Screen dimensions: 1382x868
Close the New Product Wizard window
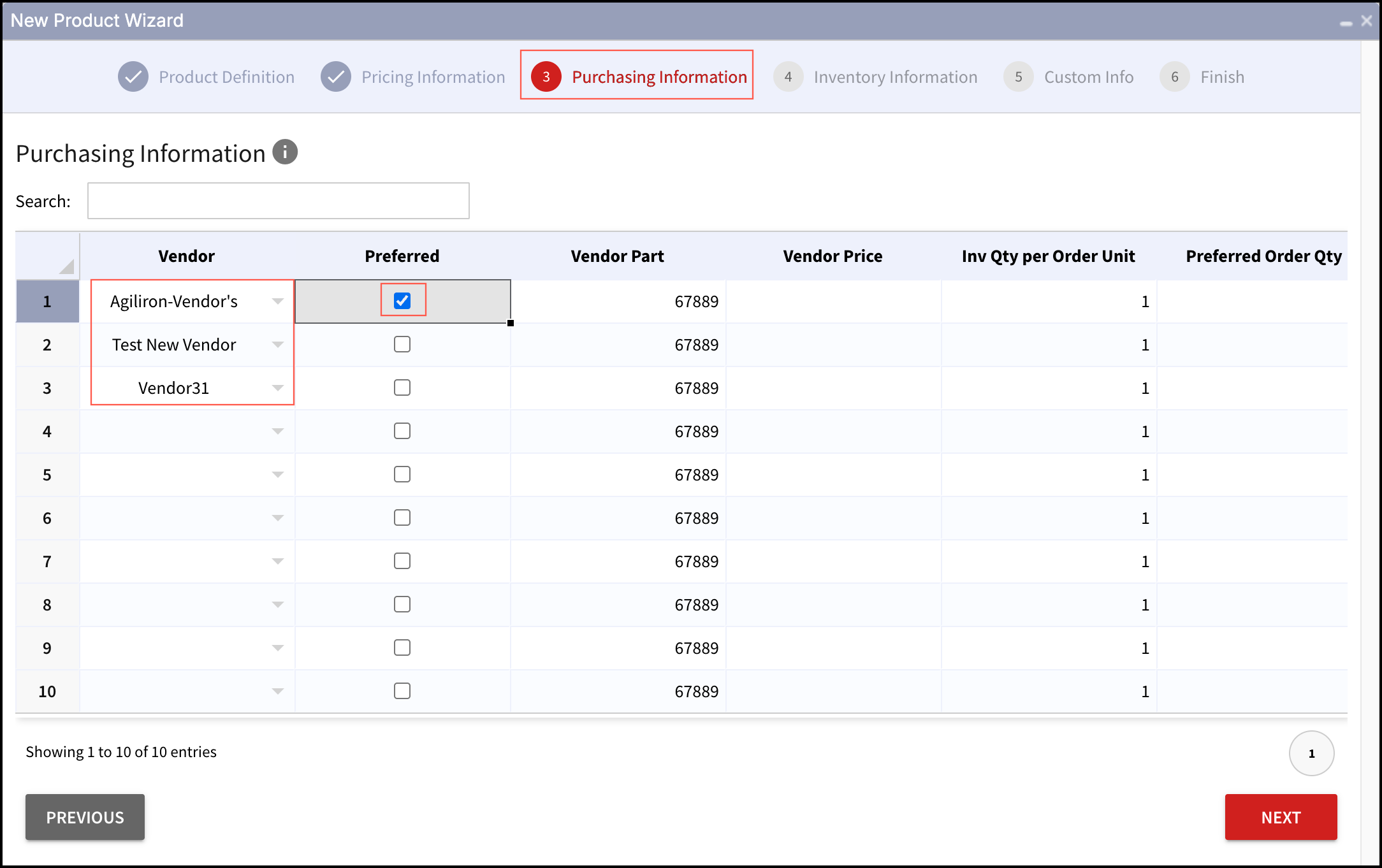(1367, 20)
